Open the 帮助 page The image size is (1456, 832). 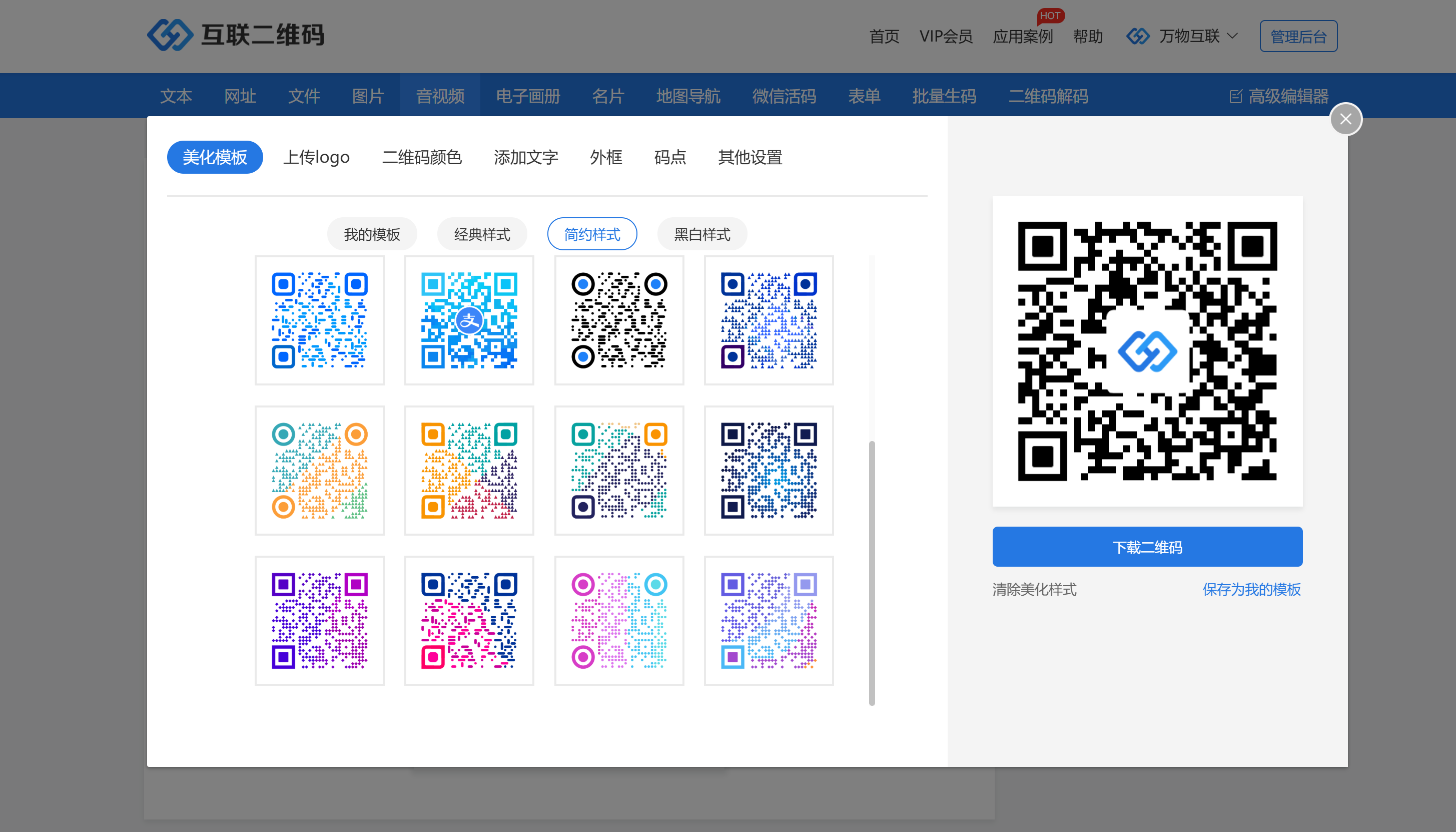click(1088, 37)
